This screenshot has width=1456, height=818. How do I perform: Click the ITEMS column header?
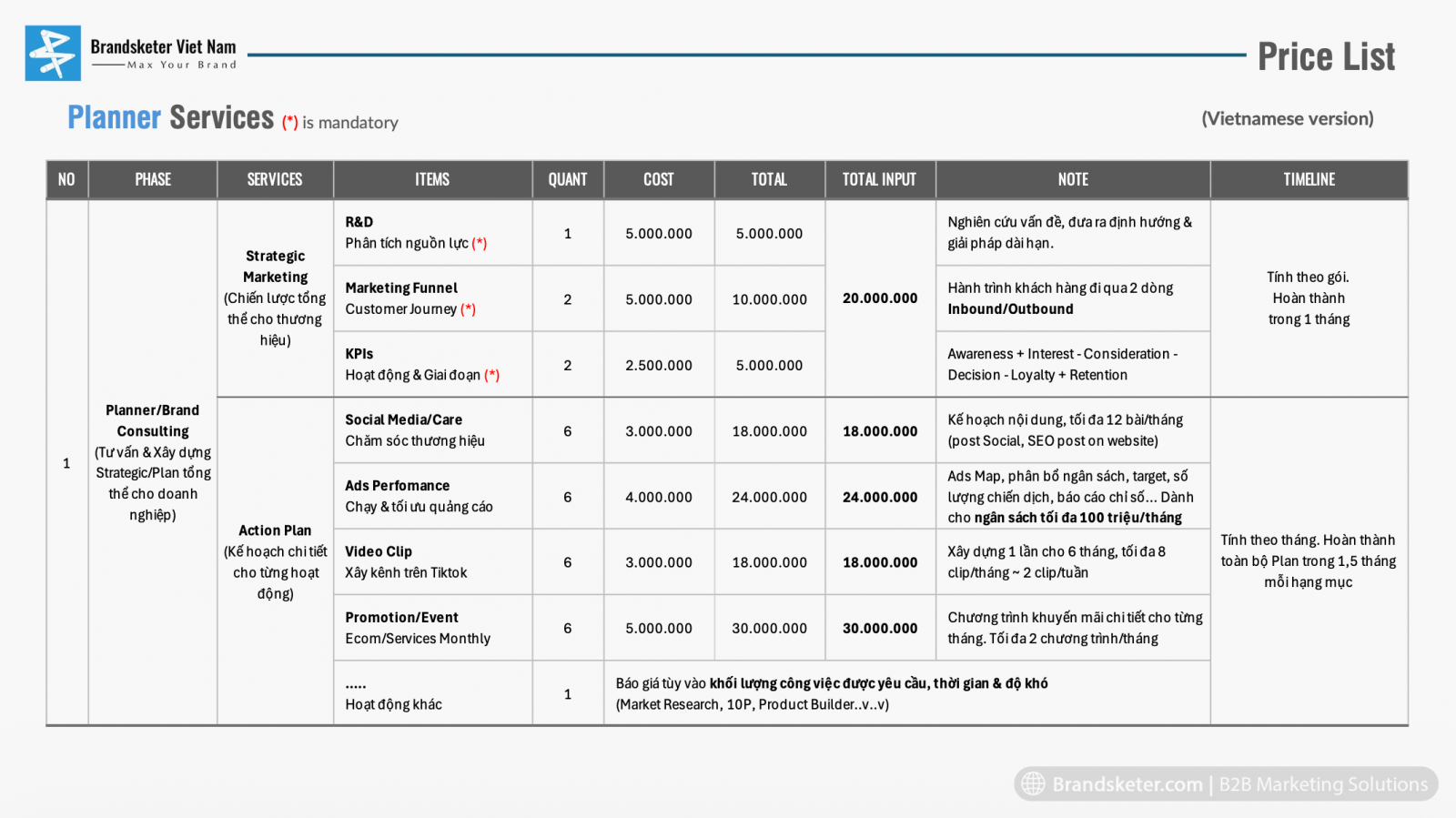[x=432, y=180]
